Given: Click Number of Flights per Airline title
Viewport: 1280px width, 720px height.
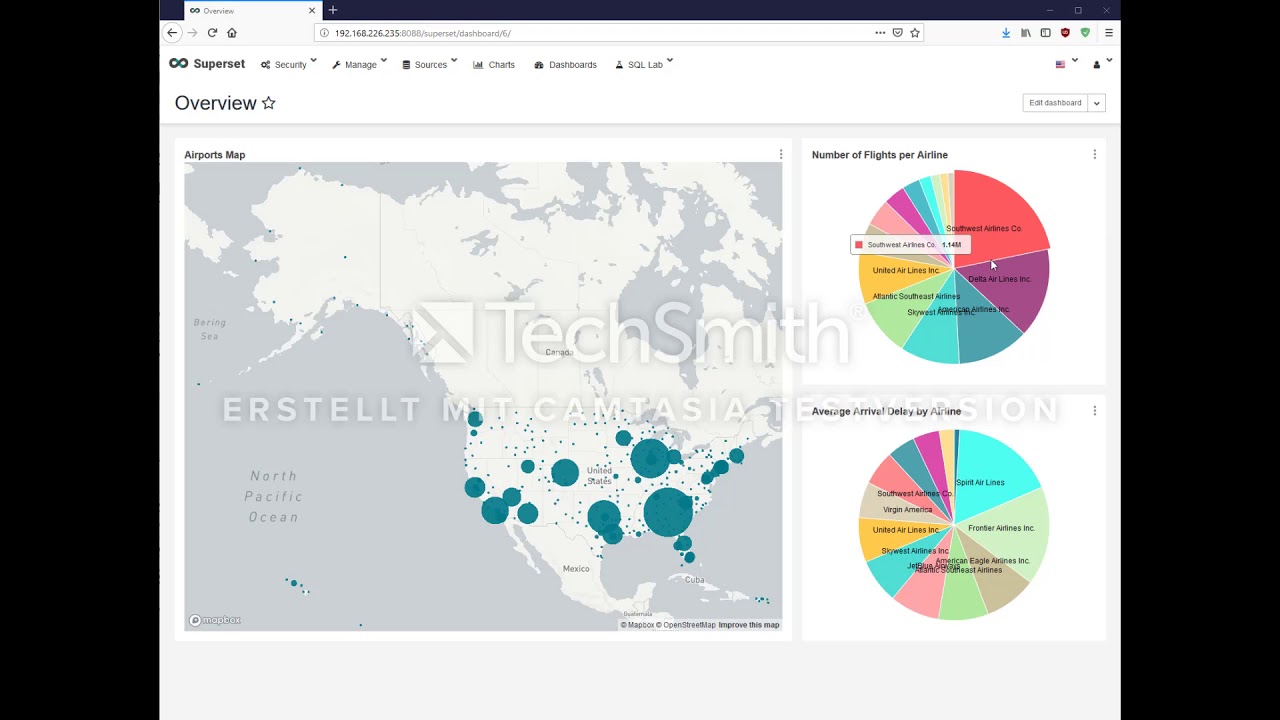Looking at the screenshot, I should (x=880, y=155).
